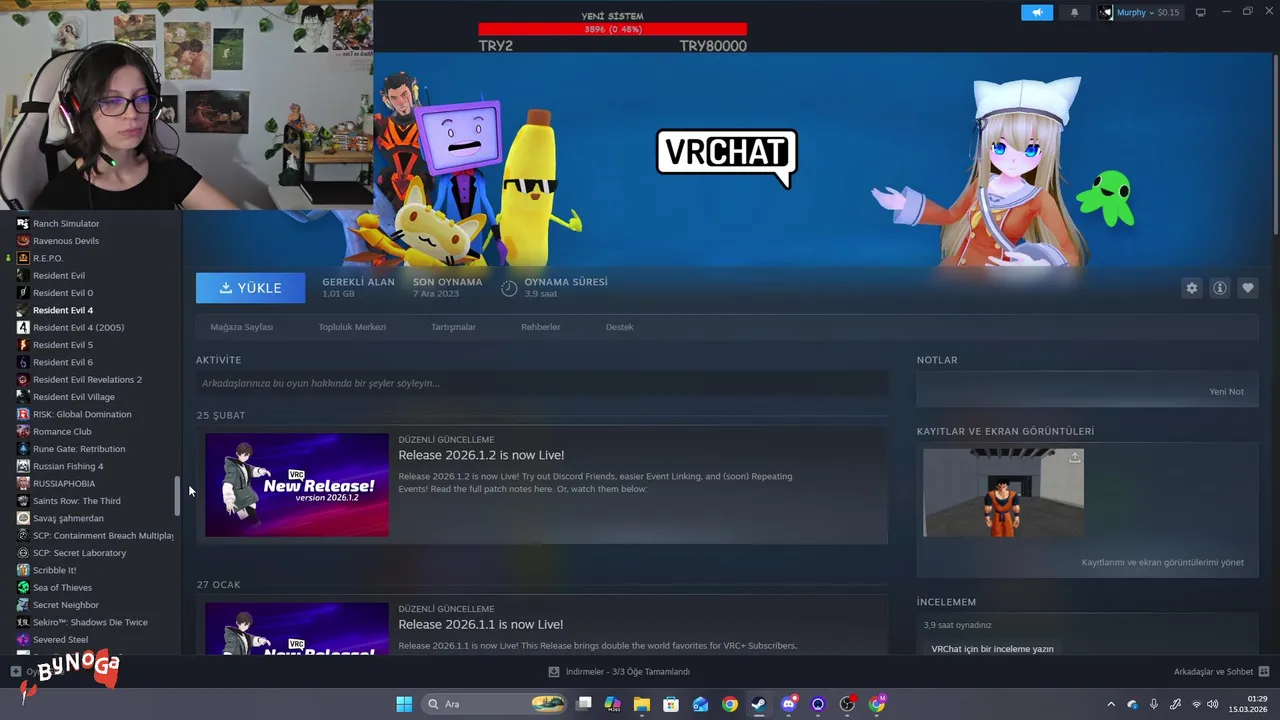Add VRChat to favorites heart icon
This screenshot has height=720, width=1280.
(1248, 288)
